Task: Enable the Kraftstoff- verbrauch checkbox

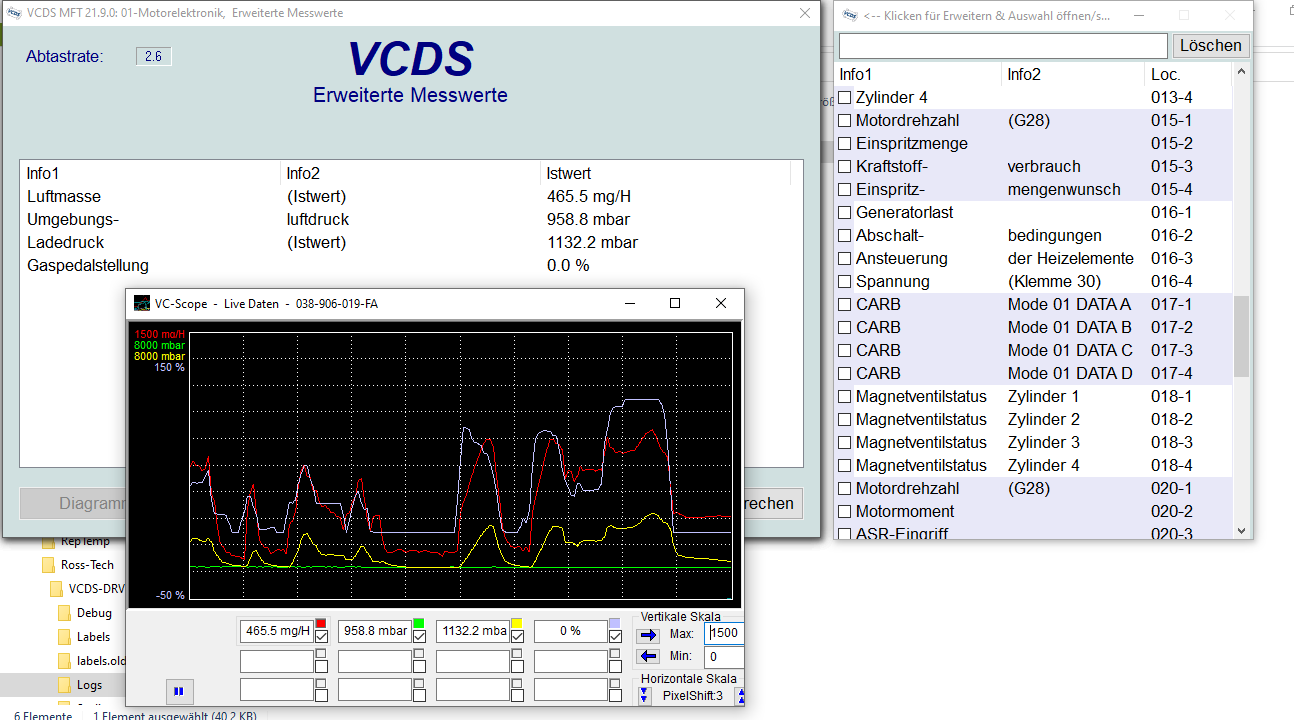Action: click(x=845, y=167)
